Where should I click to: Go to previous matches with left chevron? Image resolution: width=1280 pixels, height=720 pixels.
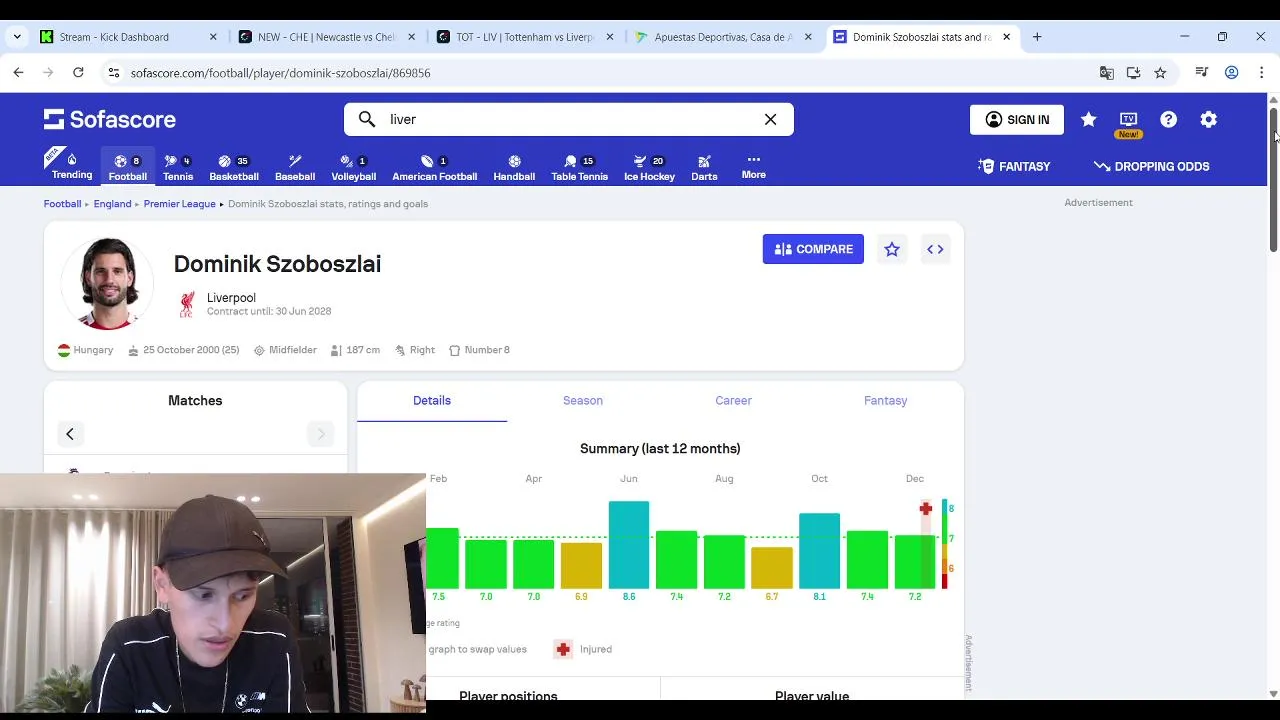(x=70, y=433)
